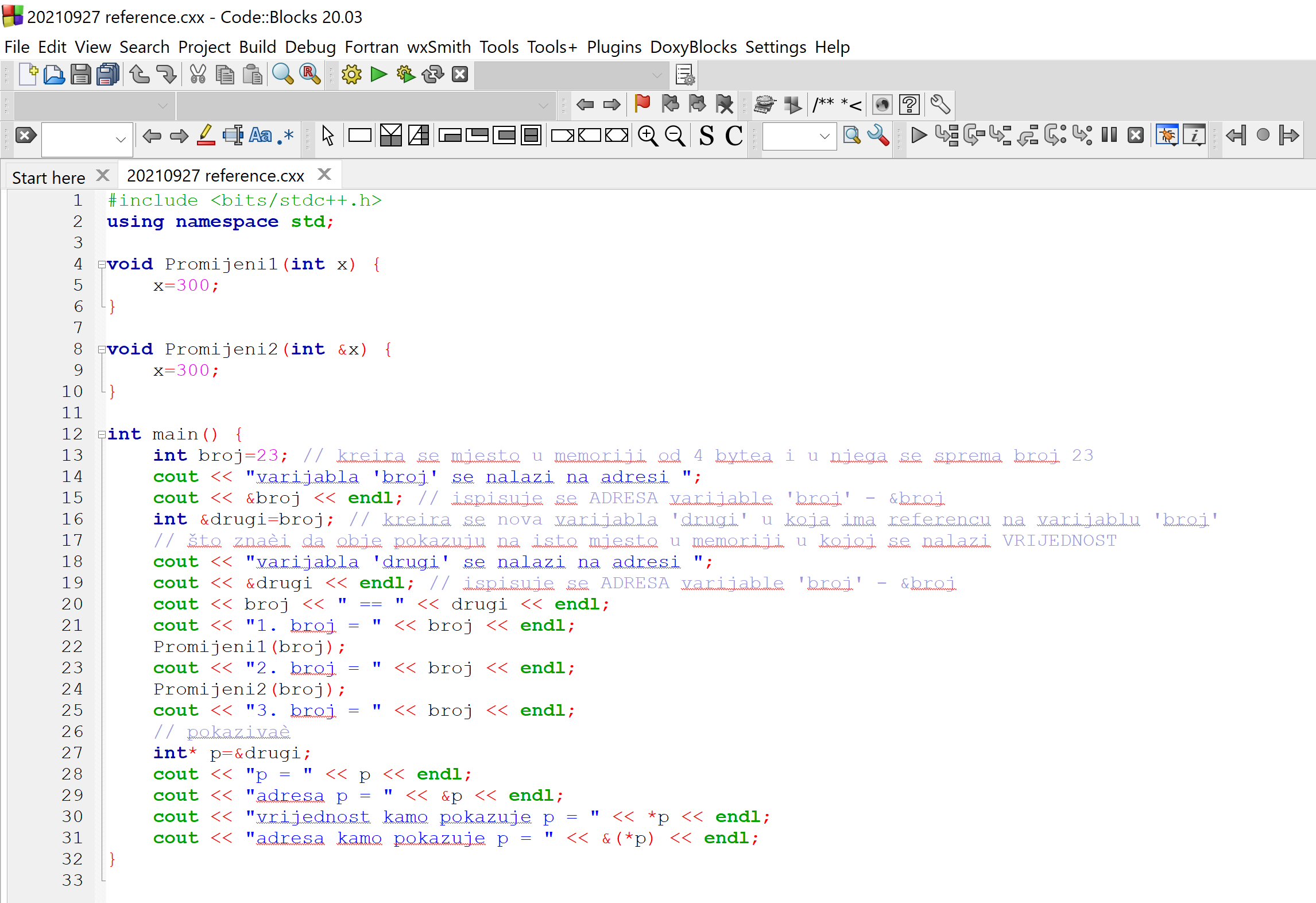Start debugger with Debug/Continue arrow
Image resolution: width=1316 pixels, height=903 pixels.
coord(919,136)
